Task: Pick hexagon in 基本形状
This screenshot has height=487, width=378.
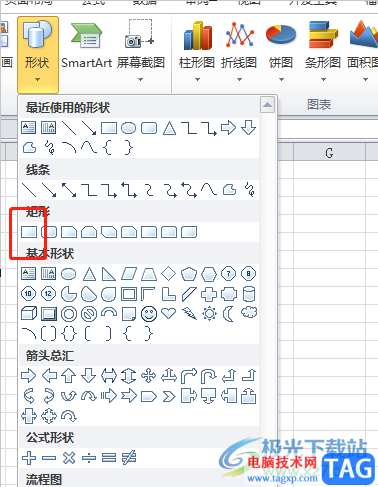Action: [x=209, y=274]
